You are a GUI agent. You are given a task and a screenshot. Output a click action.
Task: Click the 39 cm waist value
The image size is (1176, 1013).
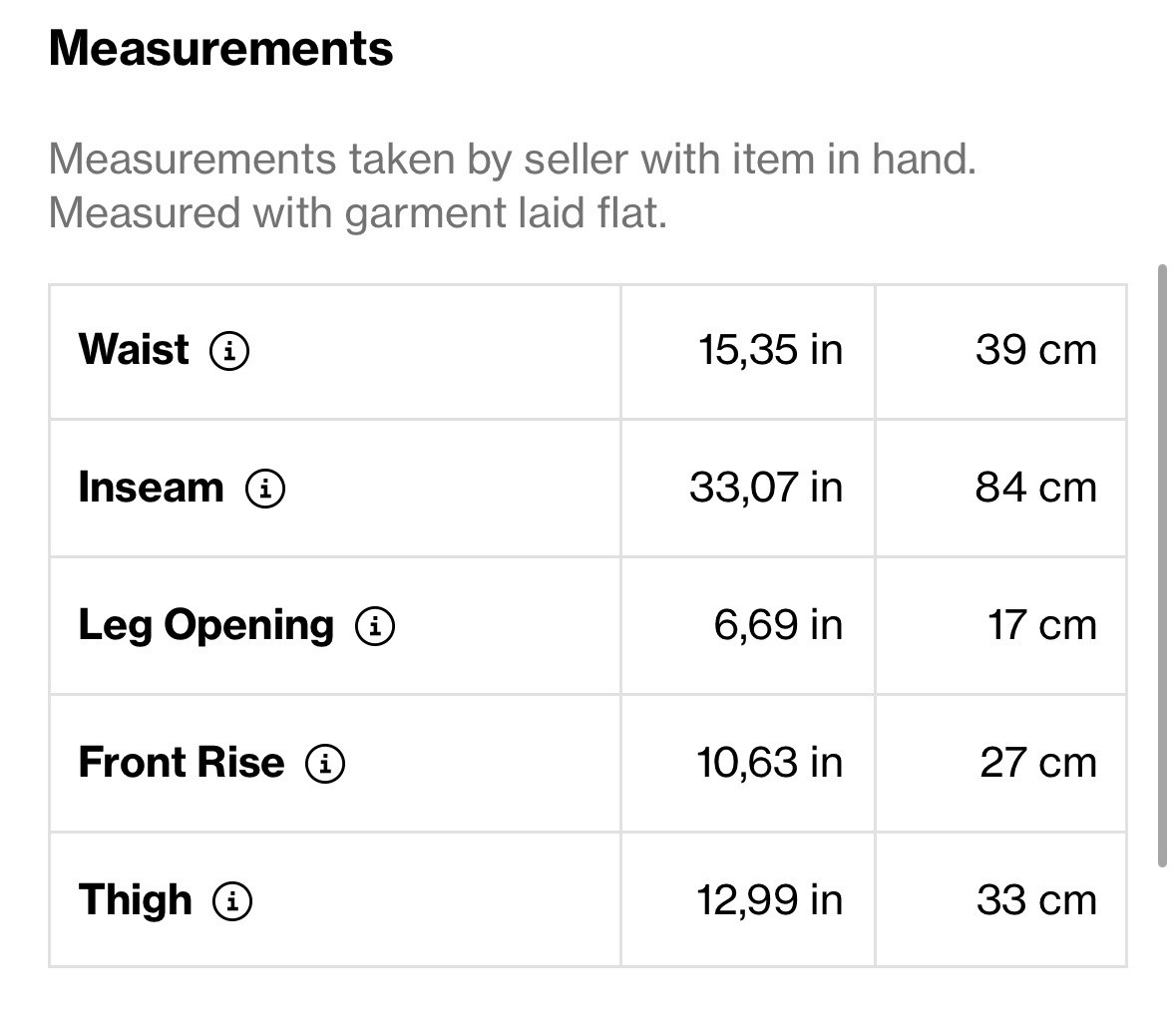point(1035,350)
